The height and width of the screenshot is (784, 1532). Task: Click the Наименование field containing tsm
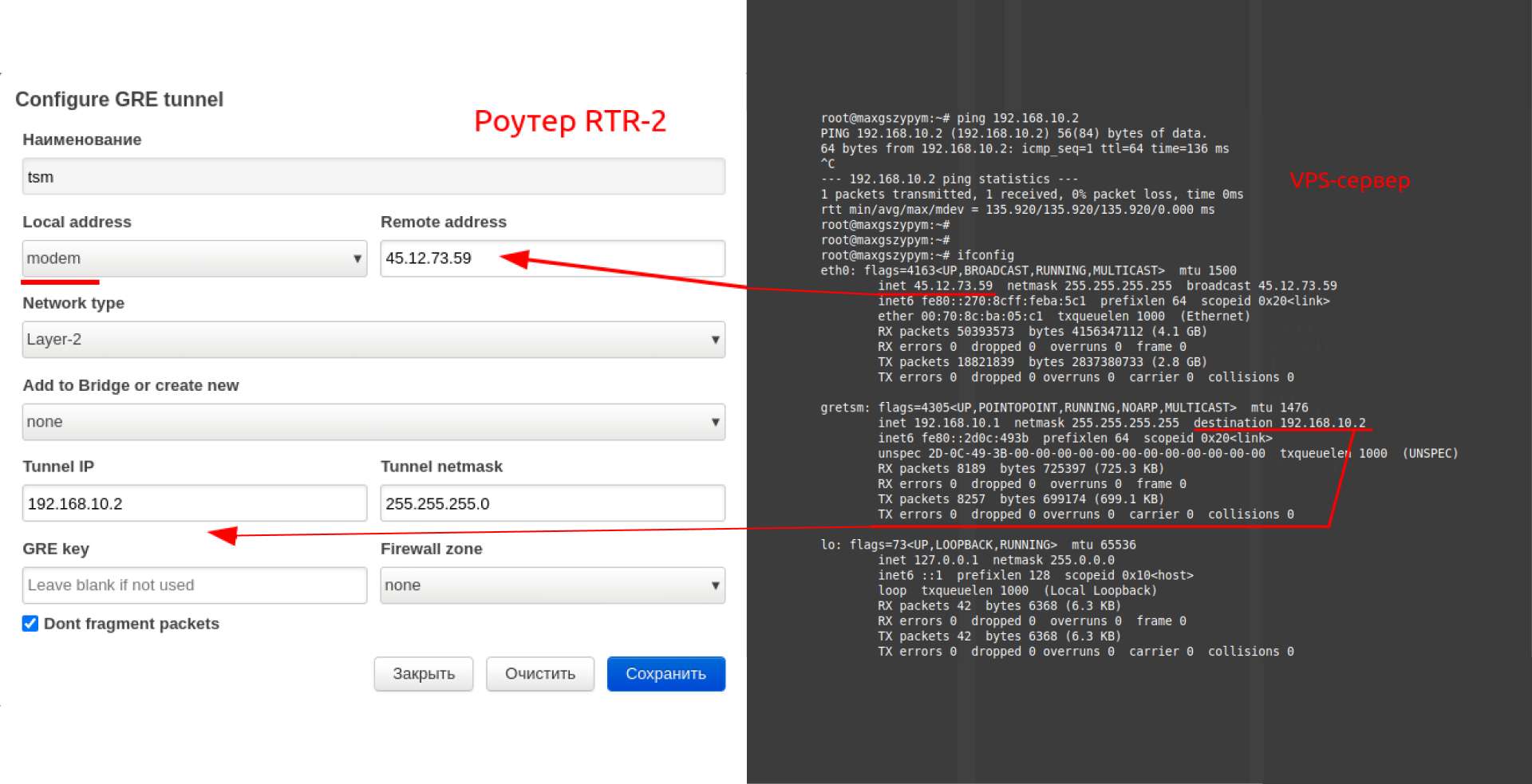coord(373,177)
